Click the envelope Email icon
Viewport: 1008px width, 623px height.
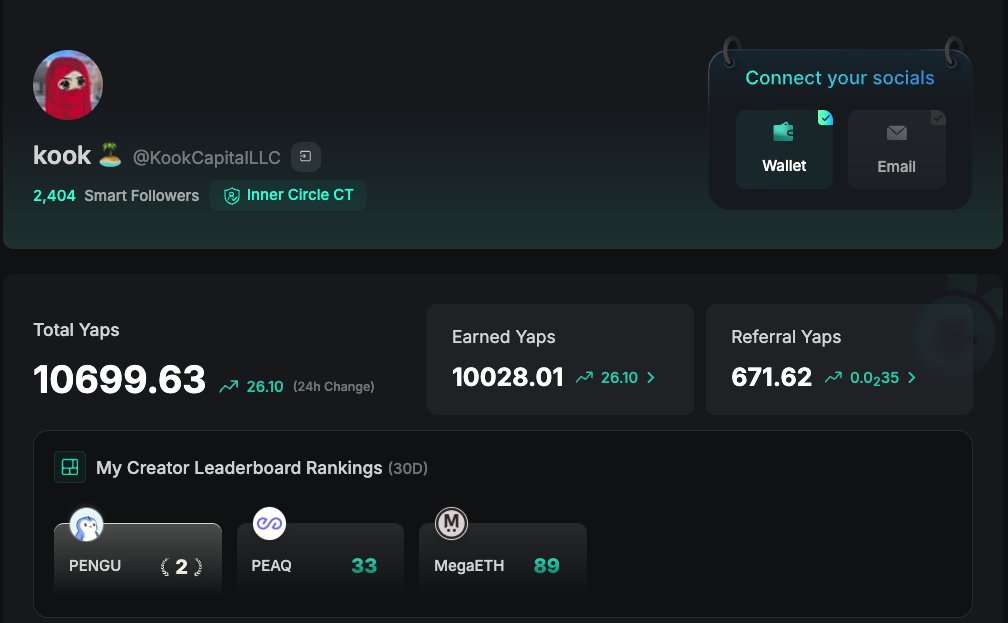click(x=897, y=132)
